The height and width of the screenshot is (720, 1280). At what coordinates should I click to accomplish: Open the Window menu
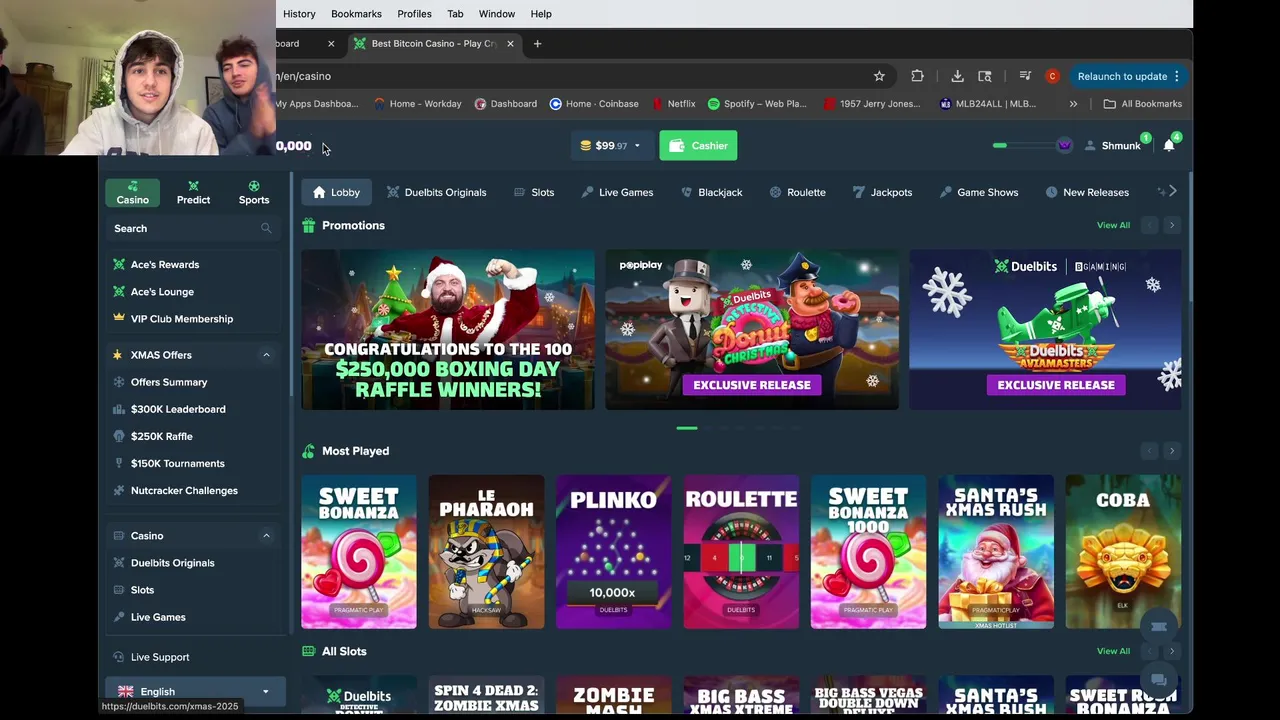click(x=497, y=14)
